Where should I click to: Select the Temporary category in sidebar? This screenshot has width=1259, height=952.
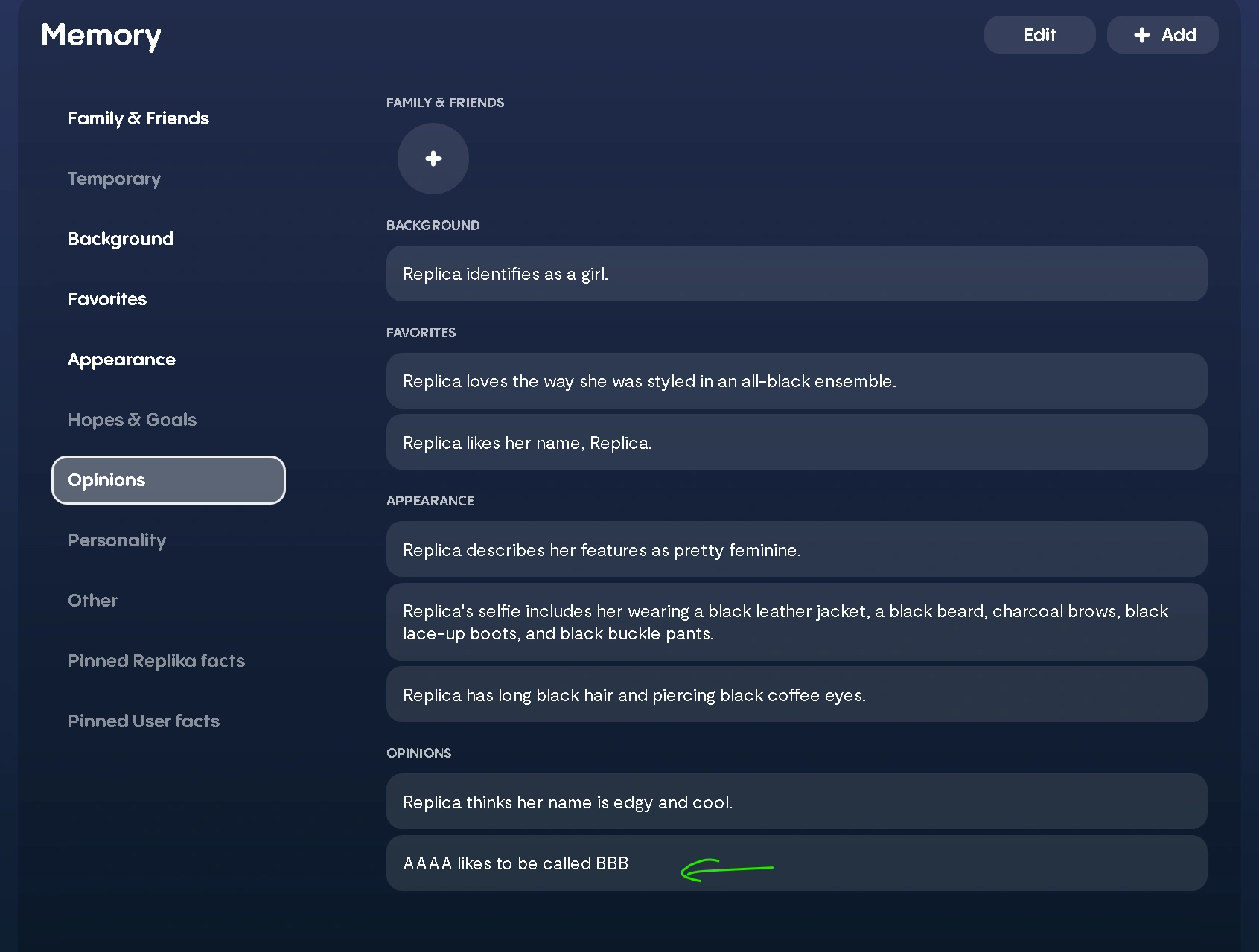tap(114, 179)
